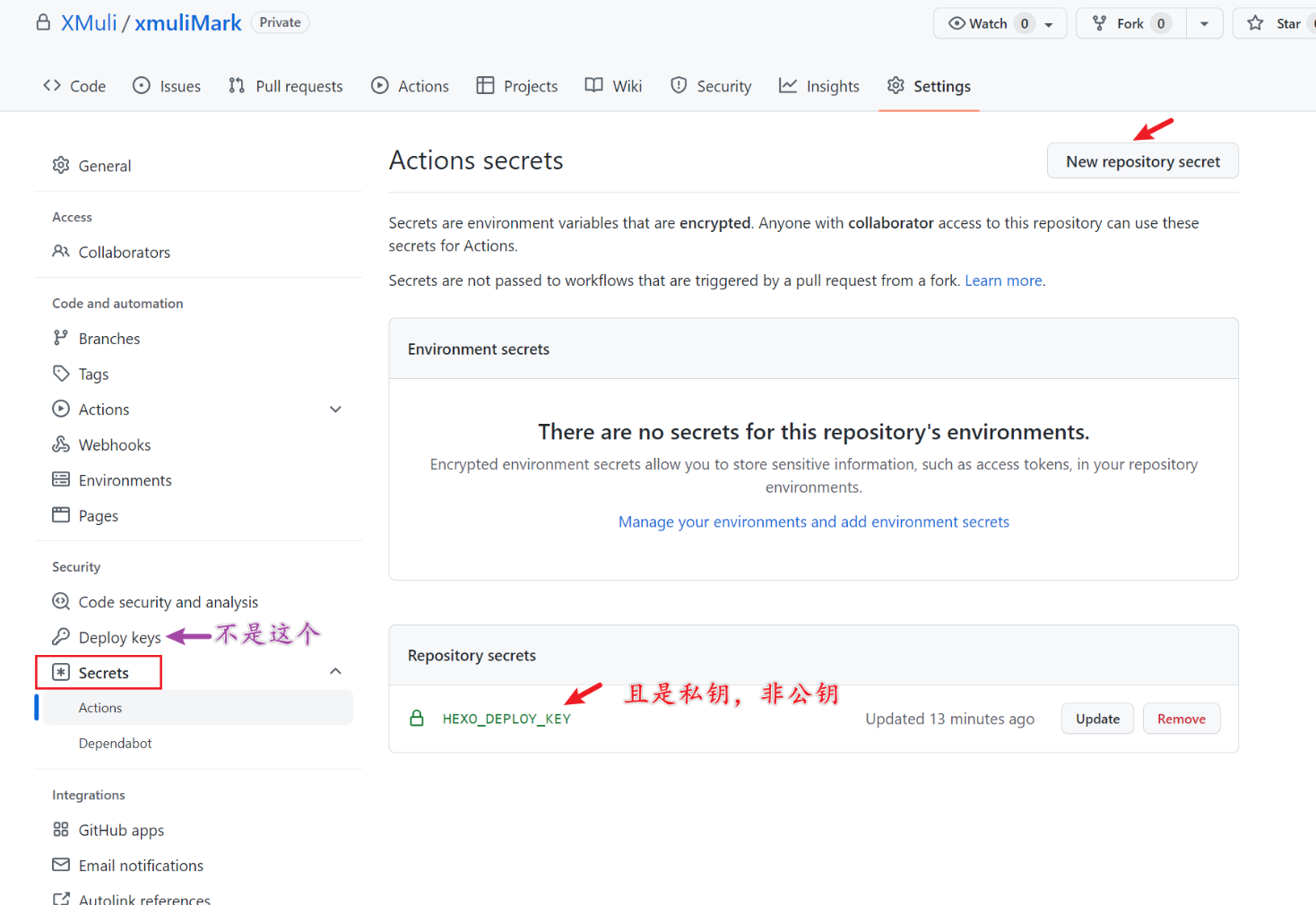Screen dimensions: 1316x905
Task: Create a New repository secret
Action: pos(1143,161)
